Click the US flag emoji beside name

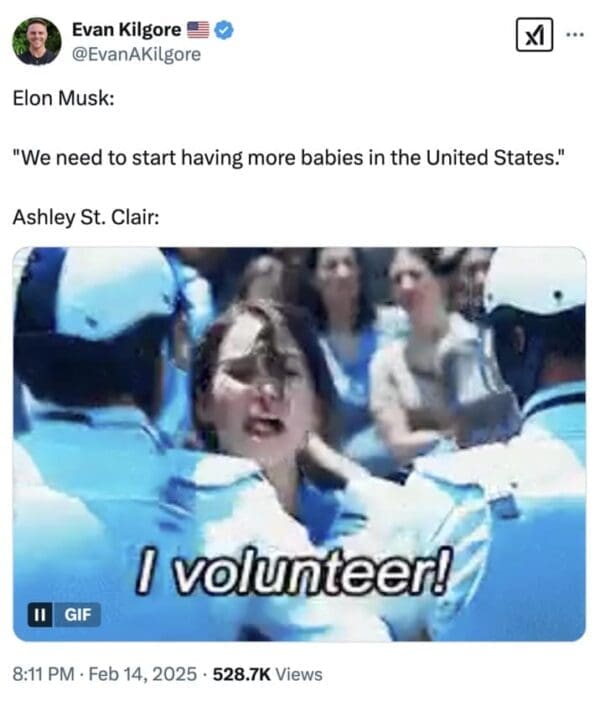click(x=198, y=30)
